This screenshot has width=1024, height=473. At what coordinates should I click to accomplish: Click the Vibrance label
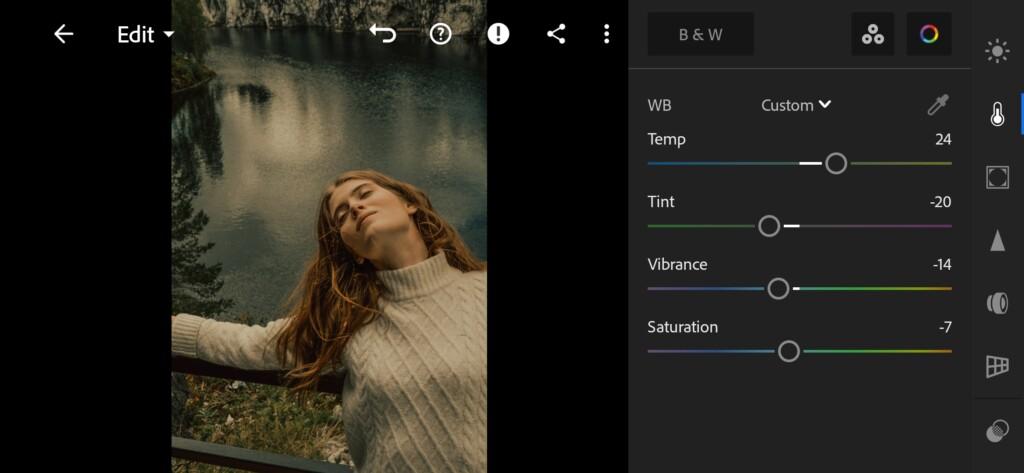[677, 265]
